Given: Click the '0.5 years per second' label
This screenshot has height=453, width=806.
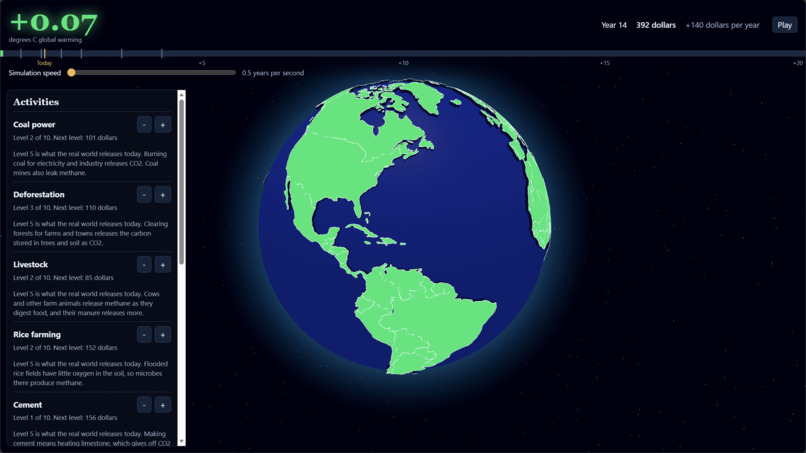Looking at the screenshot, I should click(273, 73).
